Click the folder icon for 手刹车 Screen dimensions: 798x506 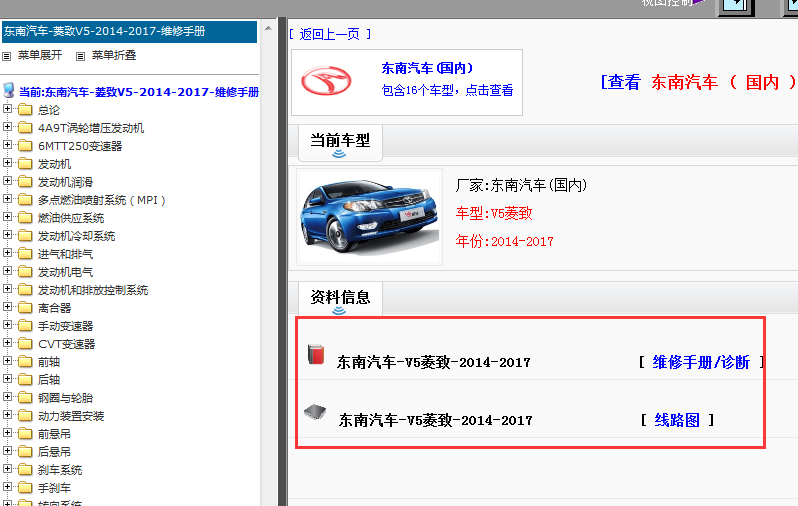coord(25,488)
